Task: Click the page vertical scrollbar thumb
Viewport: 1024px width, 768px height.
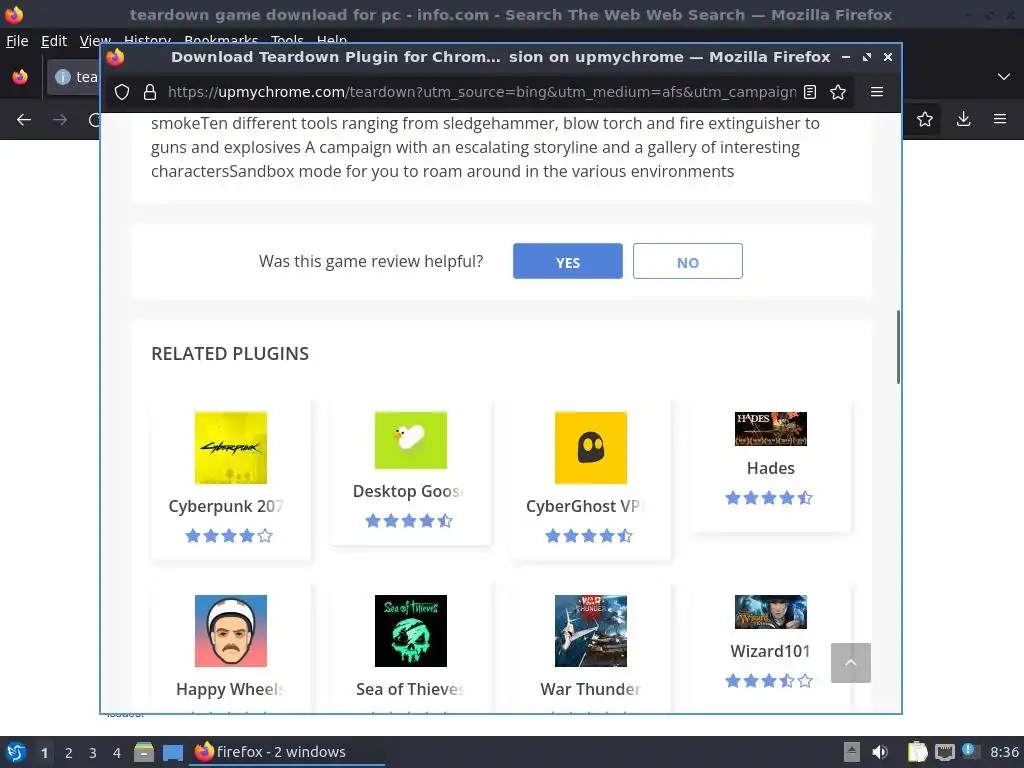Action: pyautogui.click(x=898, y=347)
